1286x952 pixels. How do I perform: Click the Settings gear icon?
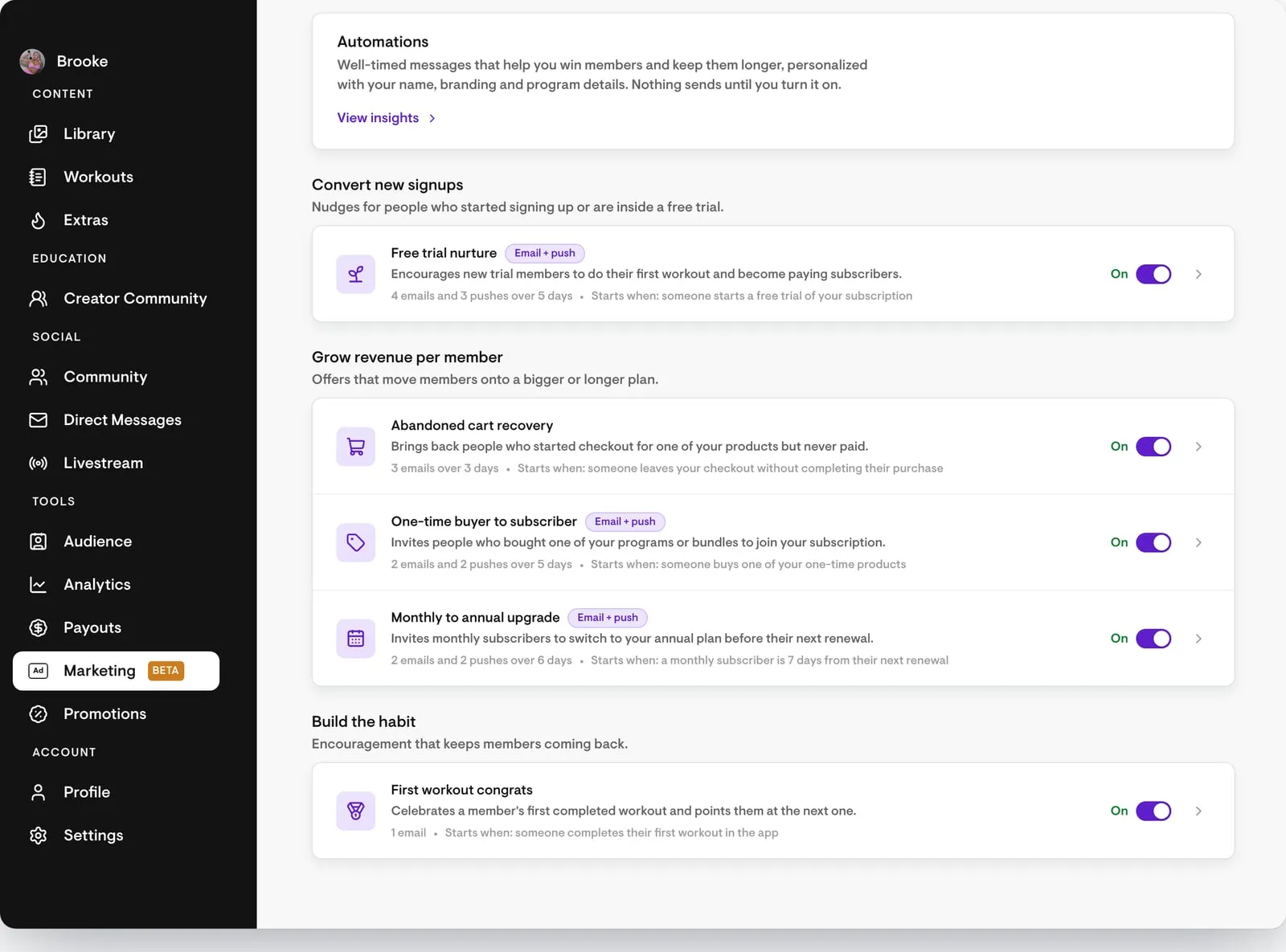pos(38,836)
